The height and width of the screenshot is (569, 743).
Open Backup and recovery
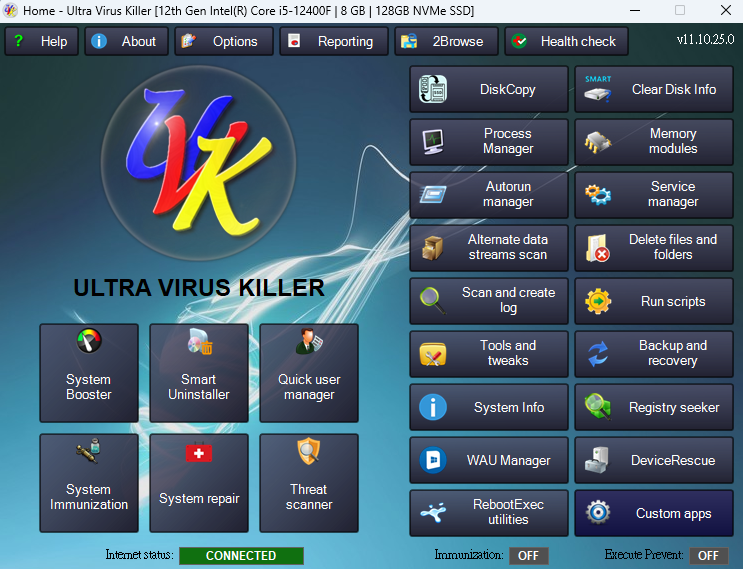tap(654, 354)
